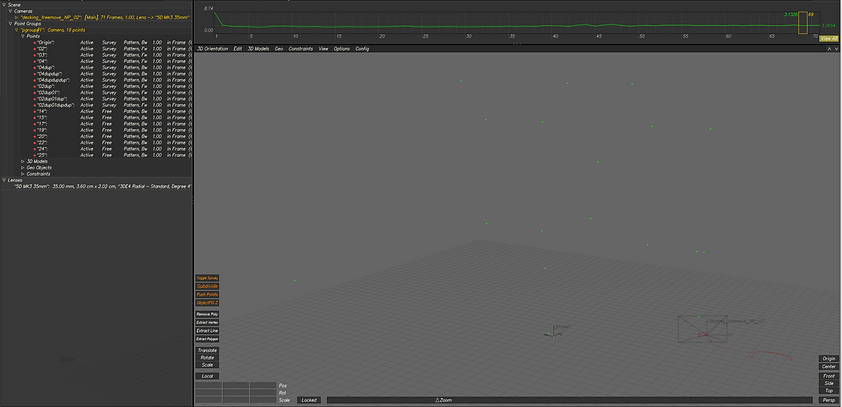Open the Constraints menu in menu bar
842x407 pixels.
point(301,49)
